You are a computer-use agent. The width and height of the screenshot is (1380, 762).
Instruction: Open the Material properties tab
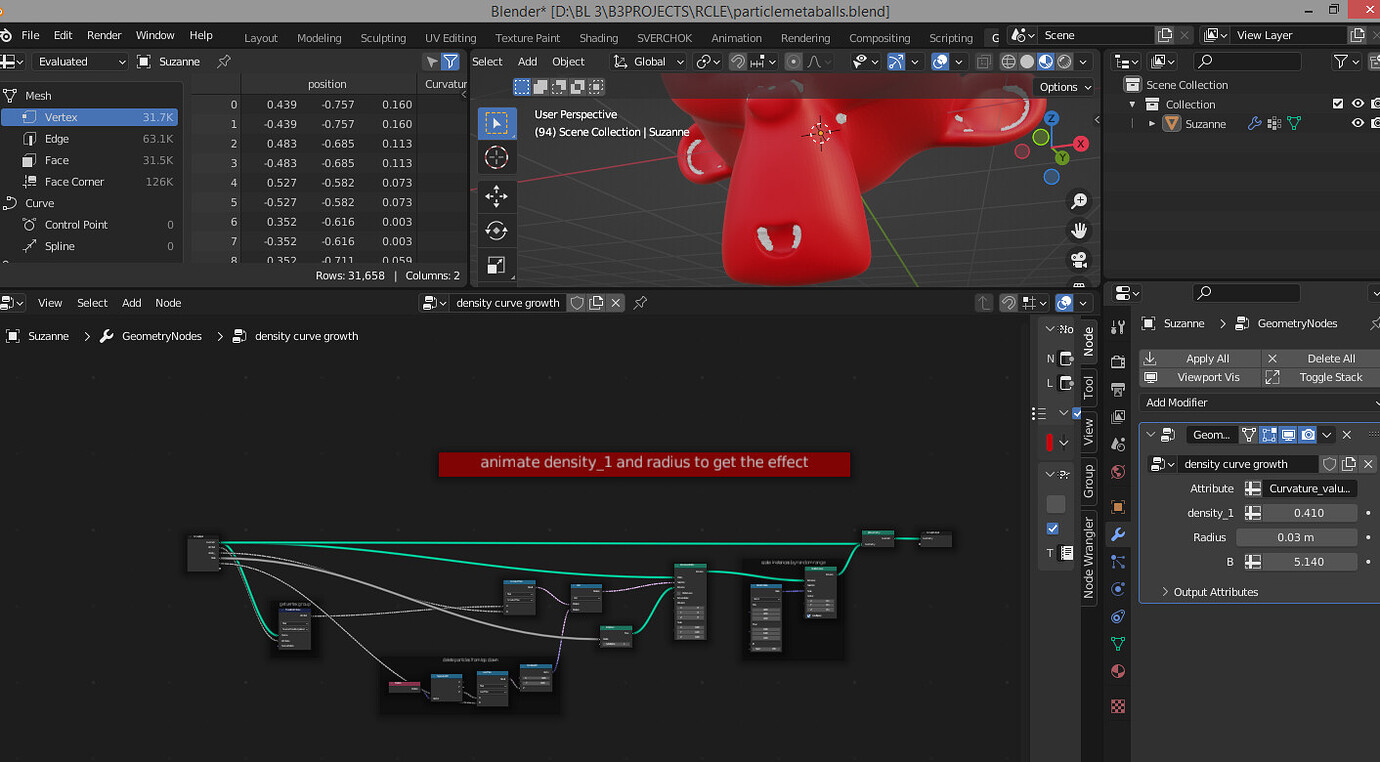1118,671
